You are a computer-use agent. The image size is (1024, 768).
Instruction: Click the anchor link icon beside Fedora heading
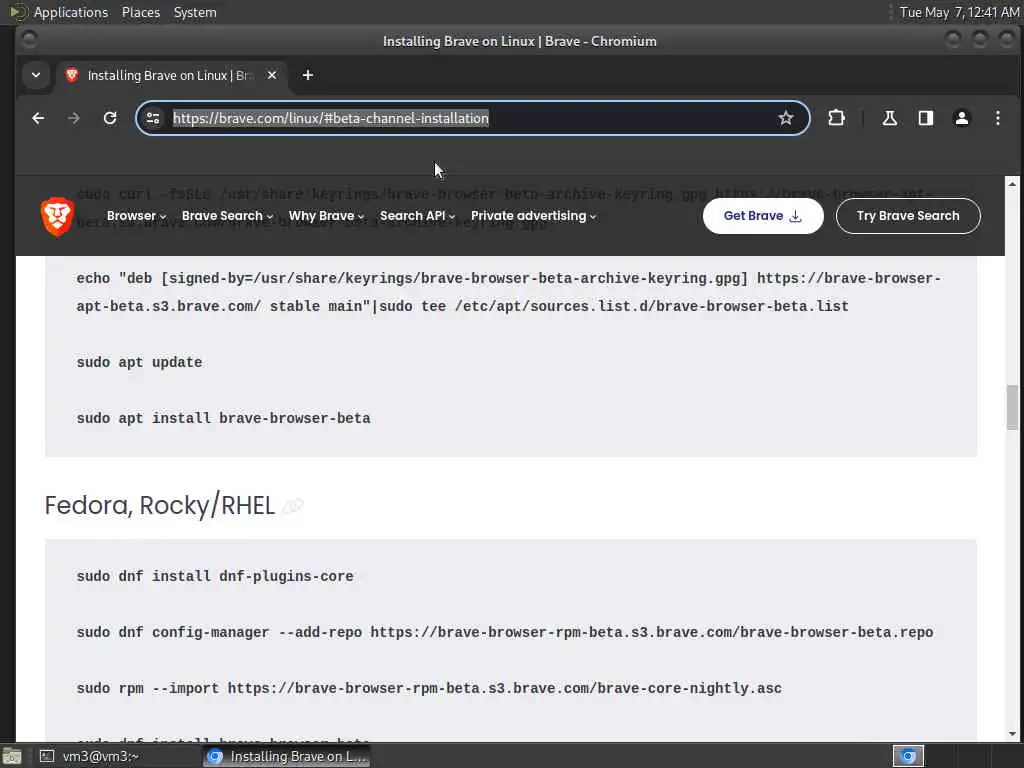pos(293,506)
